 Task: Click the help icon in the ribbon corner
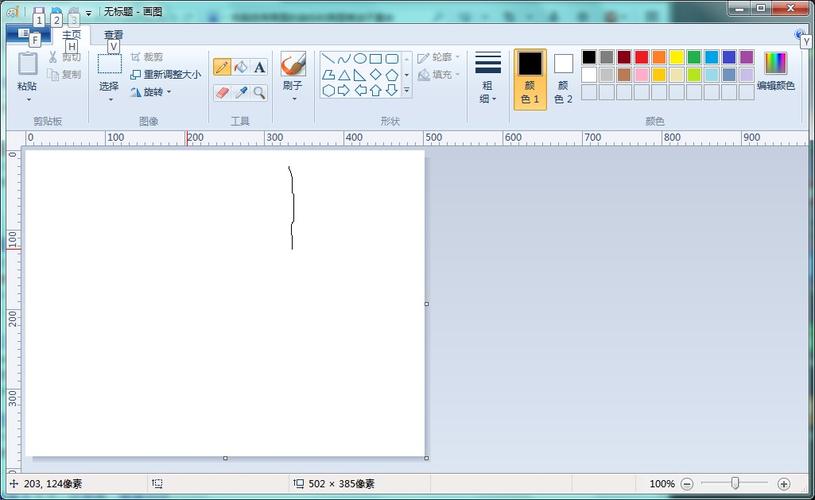(x=801, y=34)
